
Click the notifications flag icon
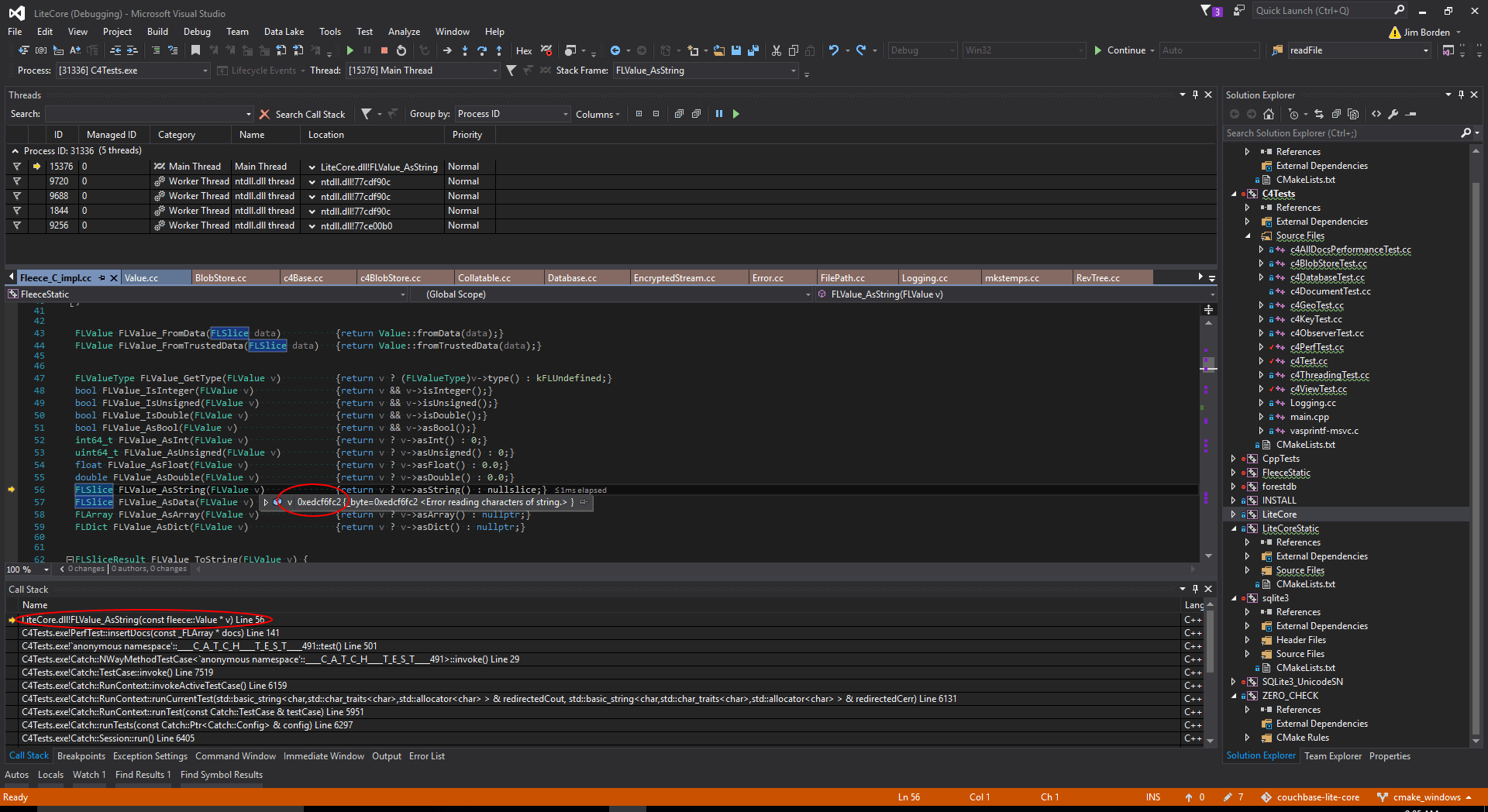point(1206,11)
